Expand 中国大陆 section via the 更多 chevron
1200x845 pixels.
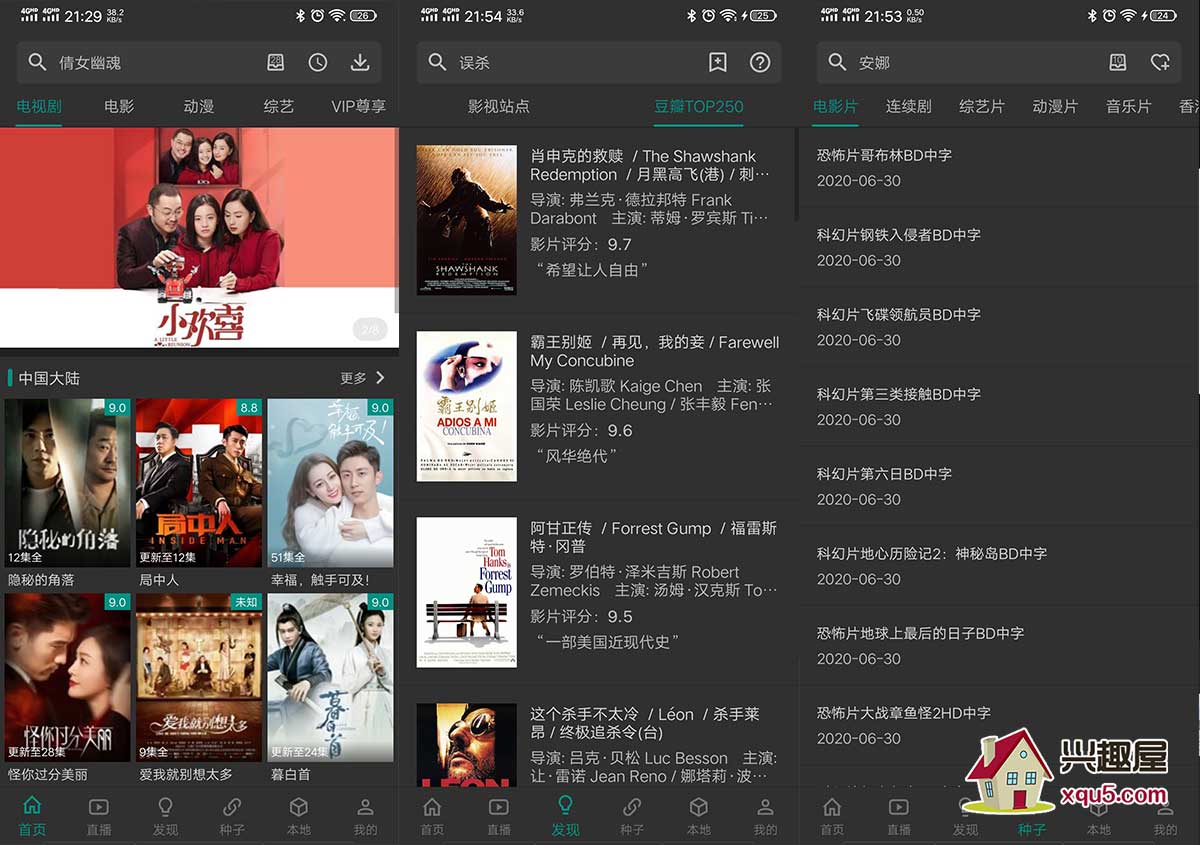[x=380, y=378]
